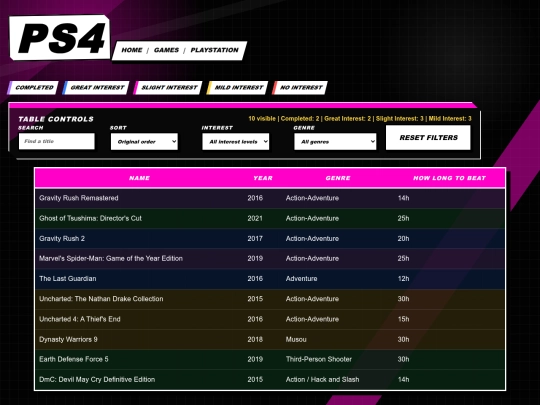
Task: Select the No Interest legend tag
Action: coord(300,87)
